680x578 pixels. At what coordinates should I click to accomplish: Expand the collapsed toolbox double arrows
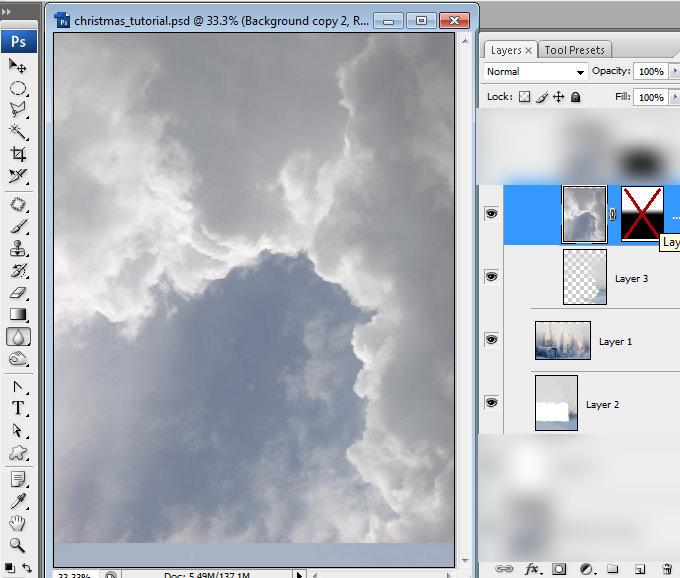[x=6, y=12]
